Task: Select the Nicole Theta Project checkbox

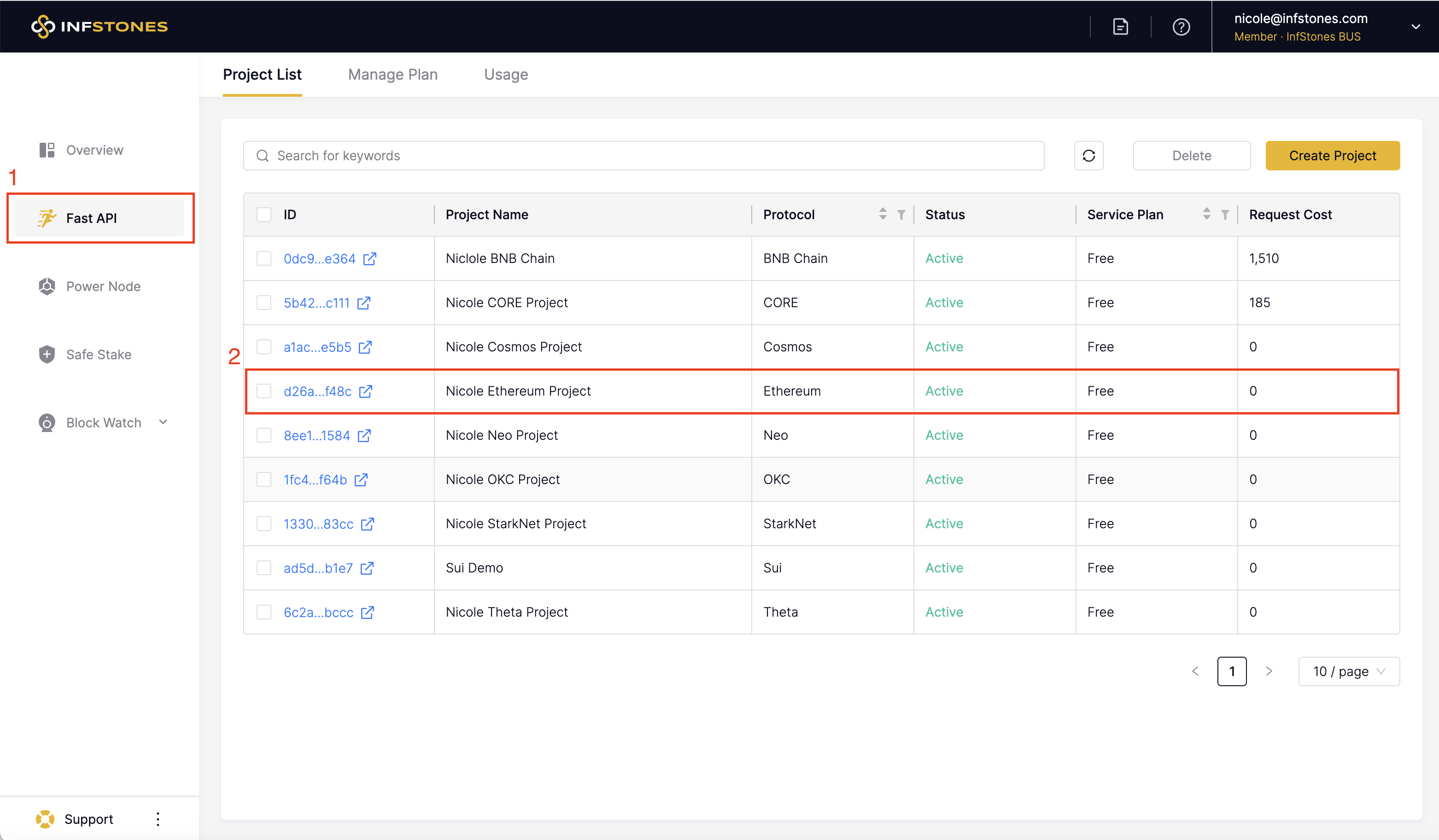Action: tap(264, 612)
